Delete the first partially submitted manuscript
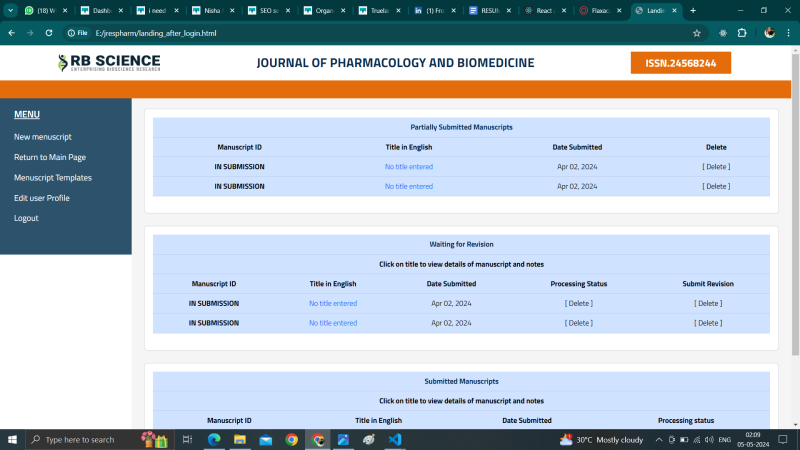 click(716, 167)
